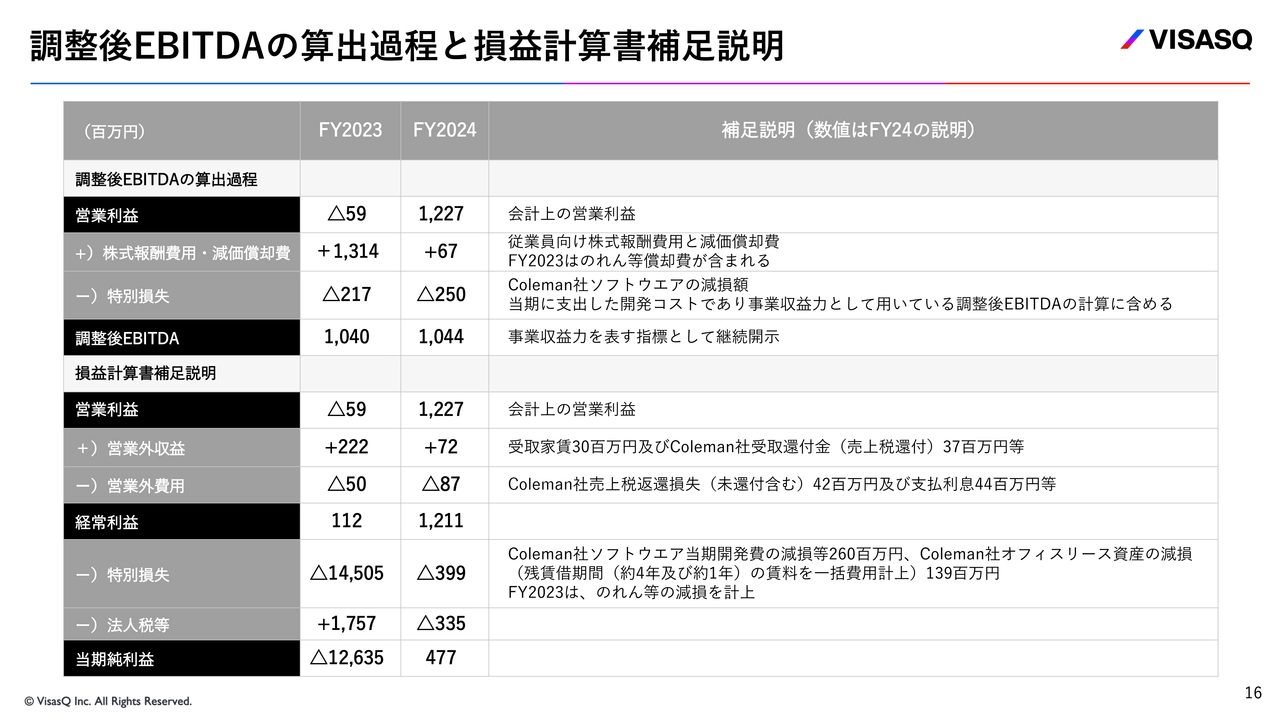Select the +1,757 value
The image size is (1280, 720).
point(347,624)
